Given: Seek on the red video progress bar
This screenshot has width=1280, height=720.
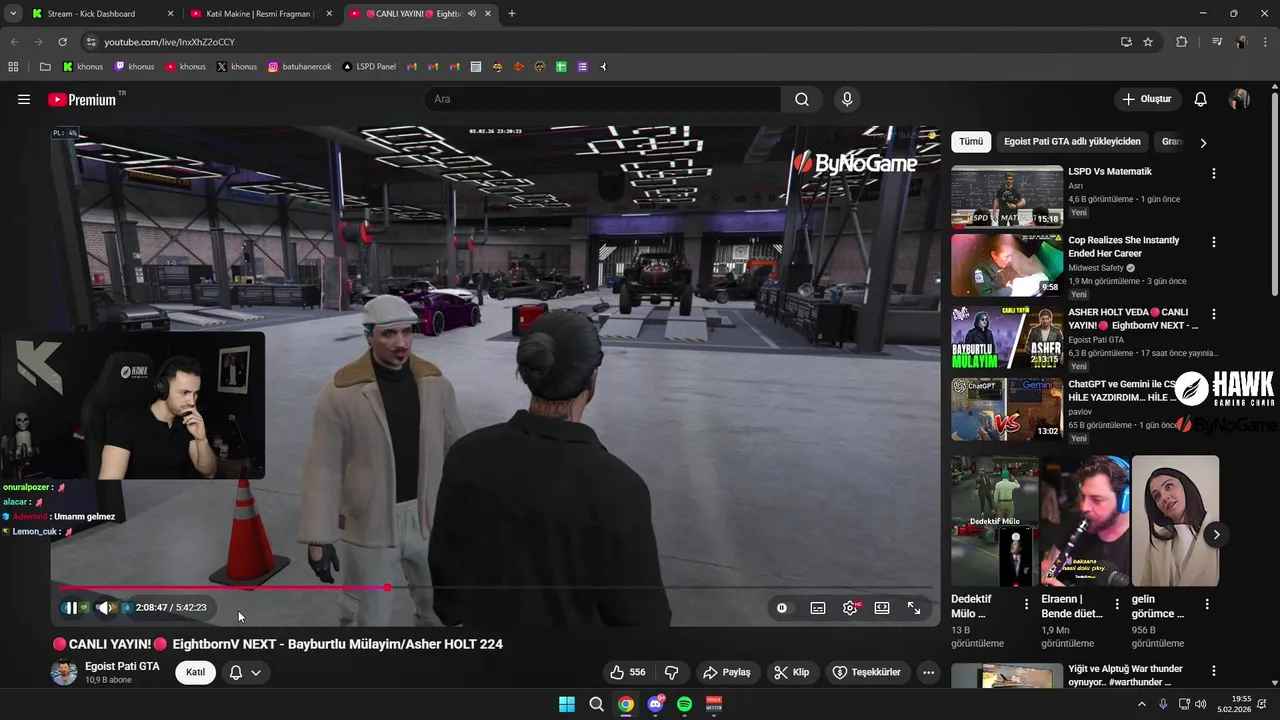Looking at the screenshot, I should pos(495,588).
